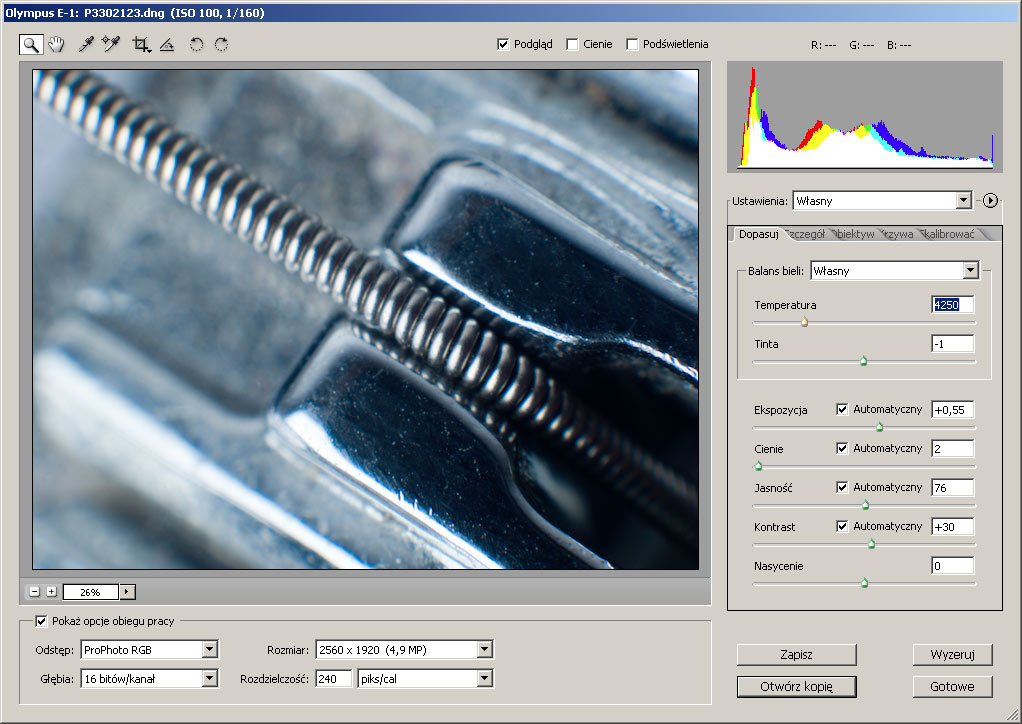Open the Balans bieli dropdown
The width and height of the screenshot is (1022, 724).
pyautogui.click(x=969, y=271)
